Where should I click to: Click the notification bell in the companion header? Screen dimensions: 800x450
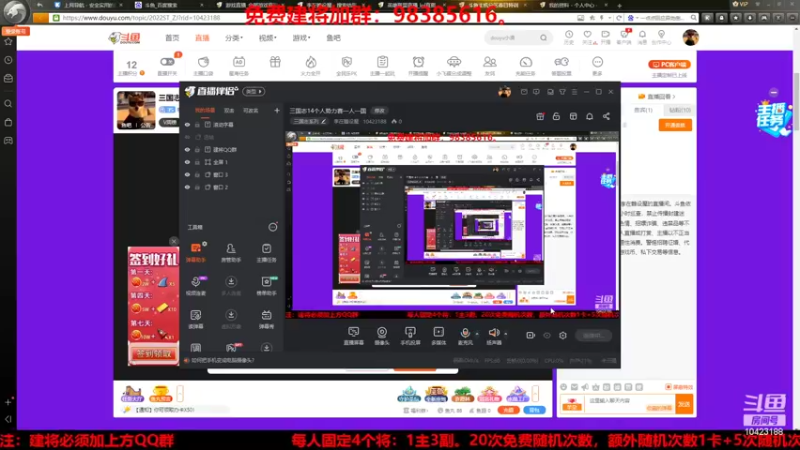point(589,116)
